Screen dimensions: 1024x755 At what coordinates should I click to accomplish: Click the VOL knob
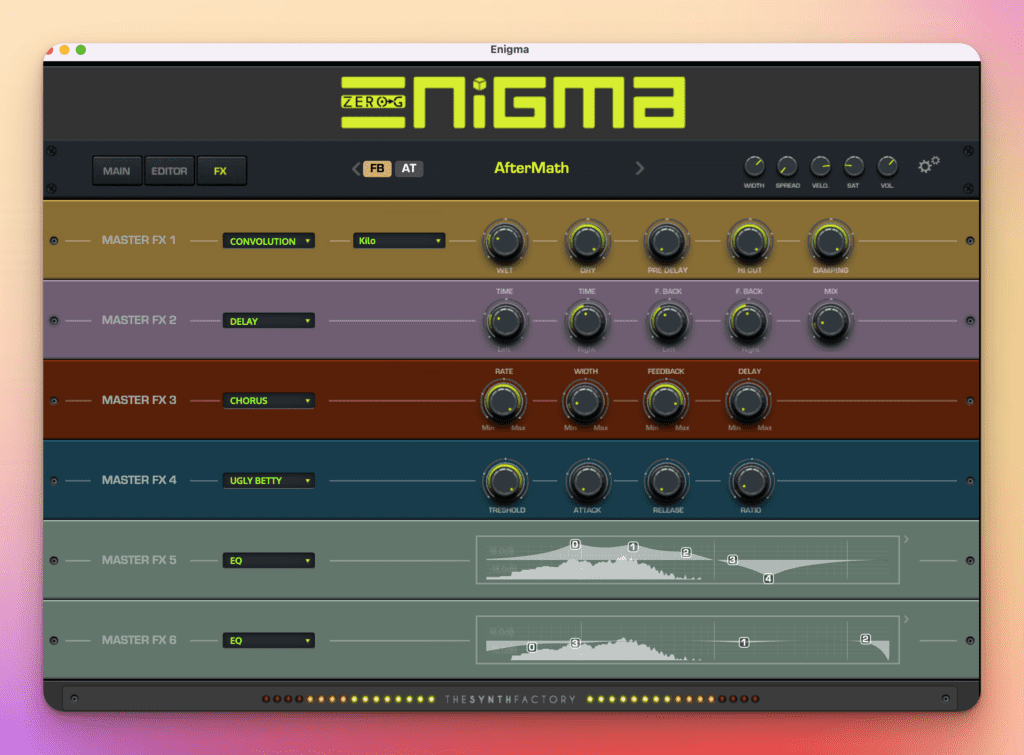click(x=887, y=167)
